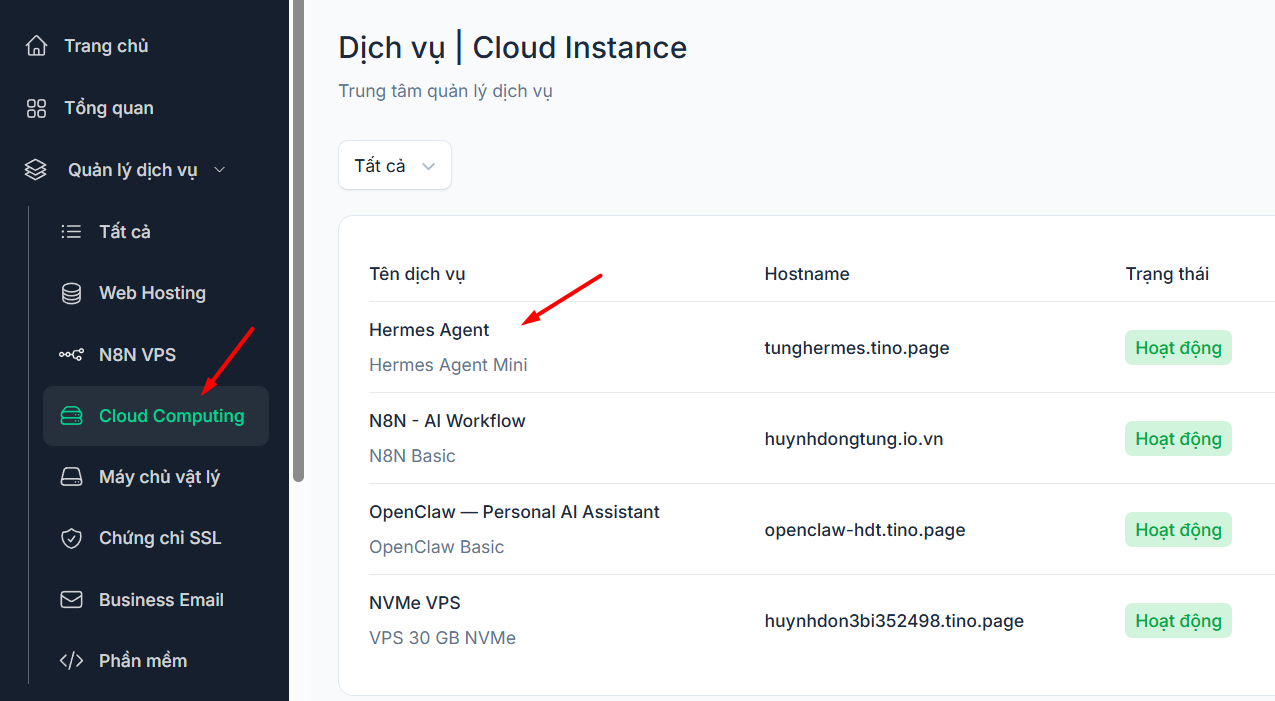Go to Tổng quan in the sidebar
Screen dimensions: 1275x701
(109, 108)
